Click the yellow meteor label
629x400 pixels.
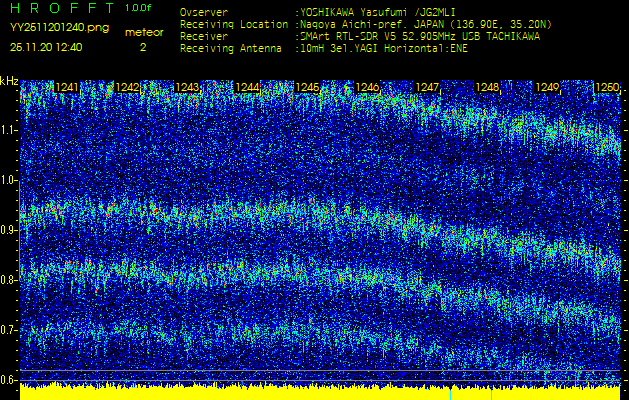143,32
